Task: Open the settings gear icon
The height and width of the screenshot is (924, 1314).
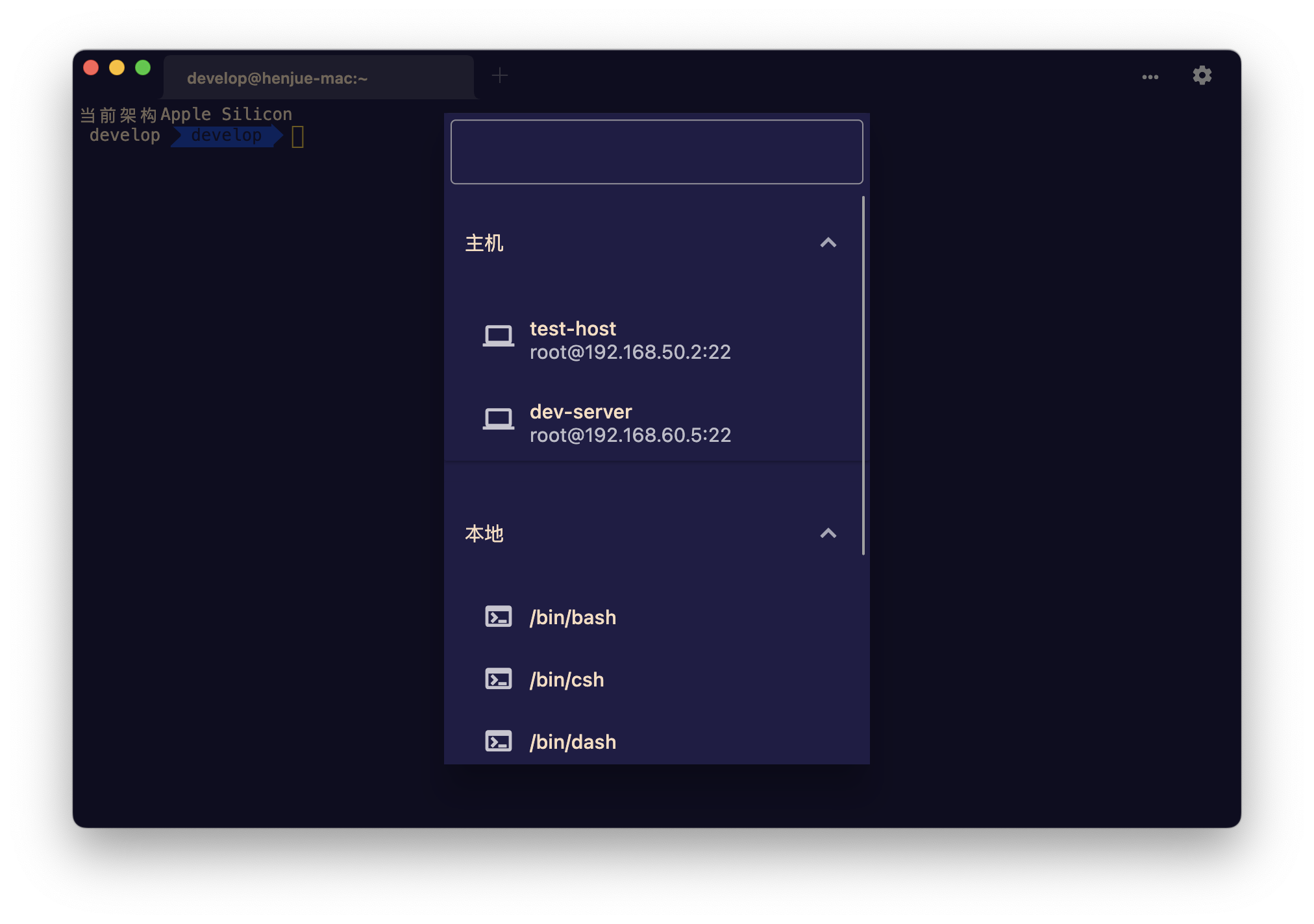Action: 1202,75
